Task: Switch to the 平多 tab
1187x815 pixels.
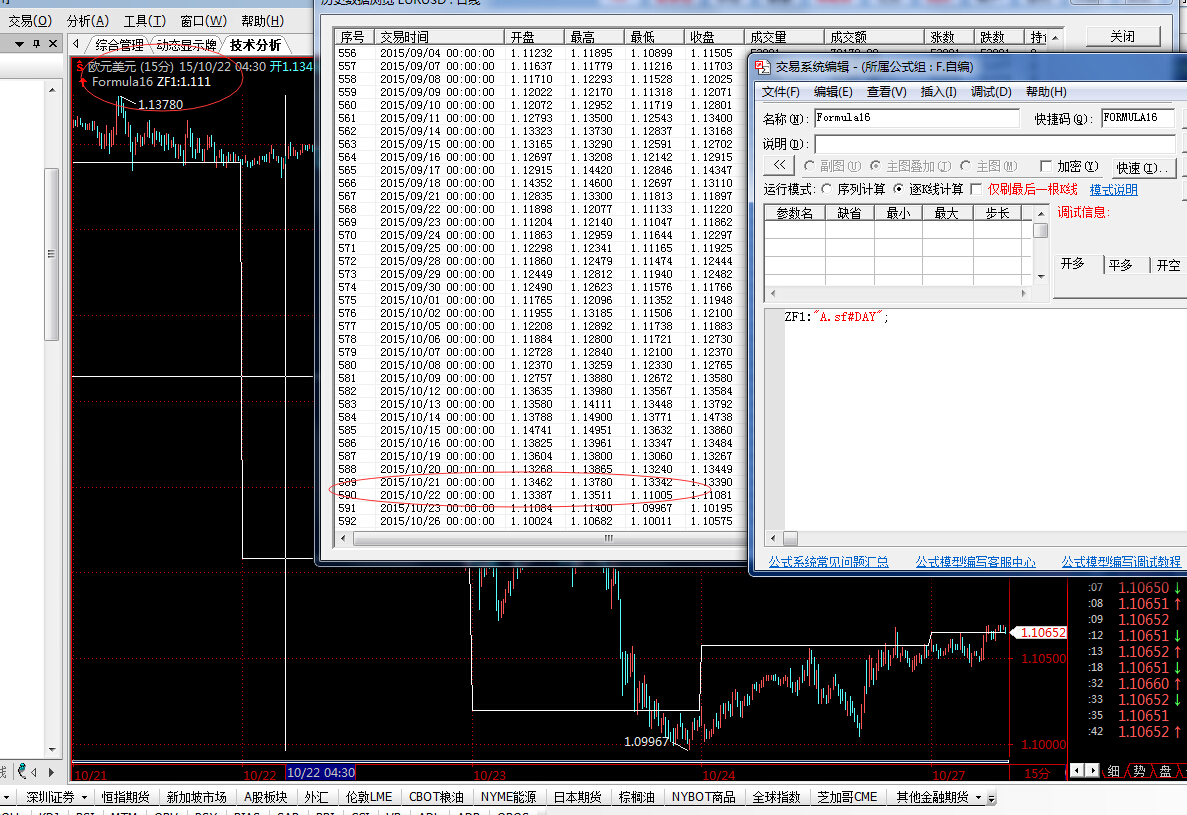Action: tap(1120, 265)
